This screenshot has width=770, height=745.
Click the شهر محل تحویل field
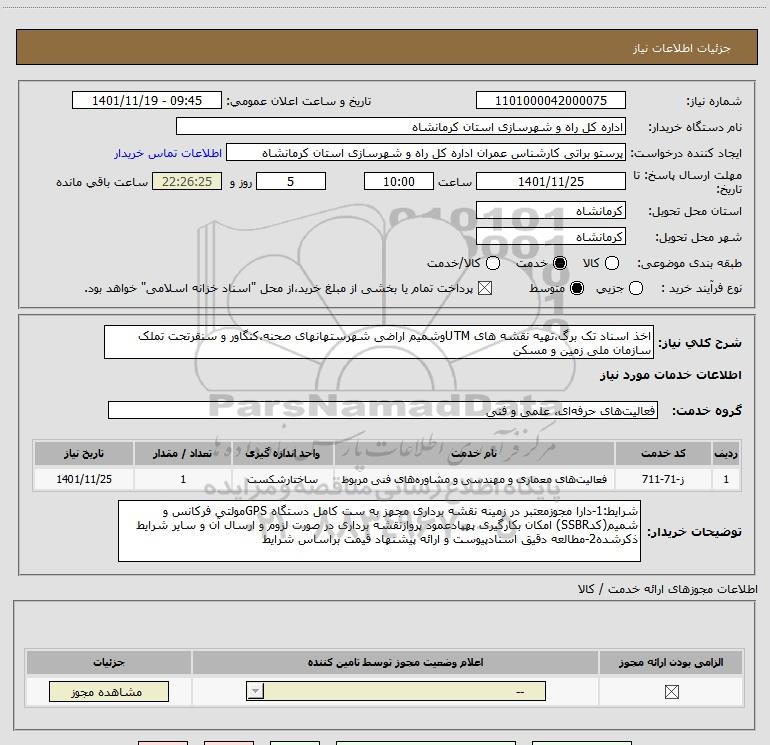(x=550, y=237)
